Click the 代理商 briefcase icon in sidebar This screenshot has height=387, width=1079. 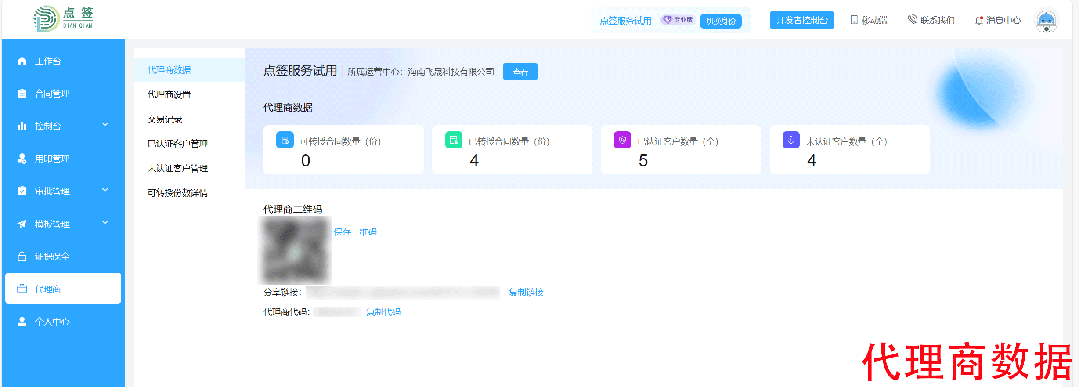22,289
